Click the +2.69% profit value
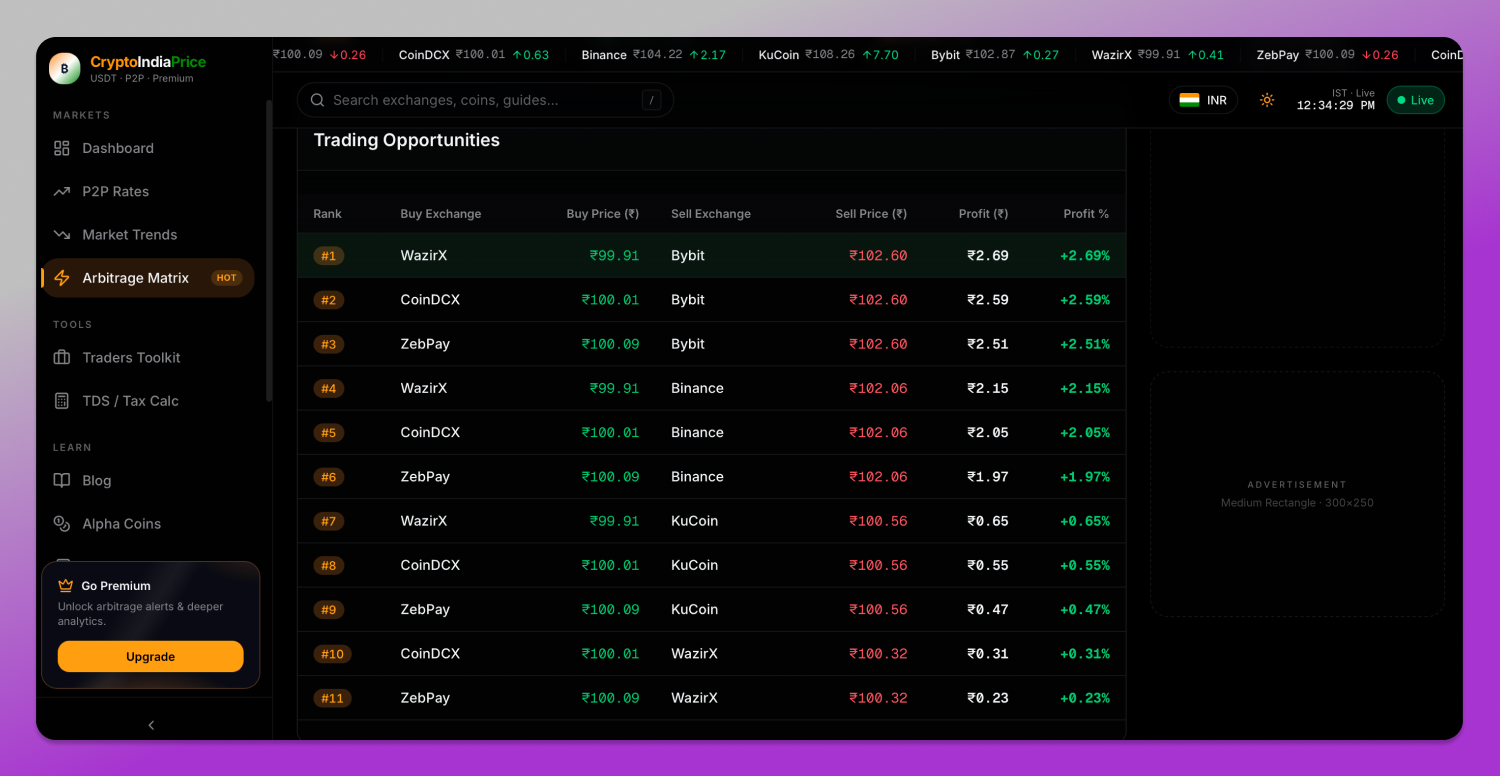 [x=1085, y=256]
